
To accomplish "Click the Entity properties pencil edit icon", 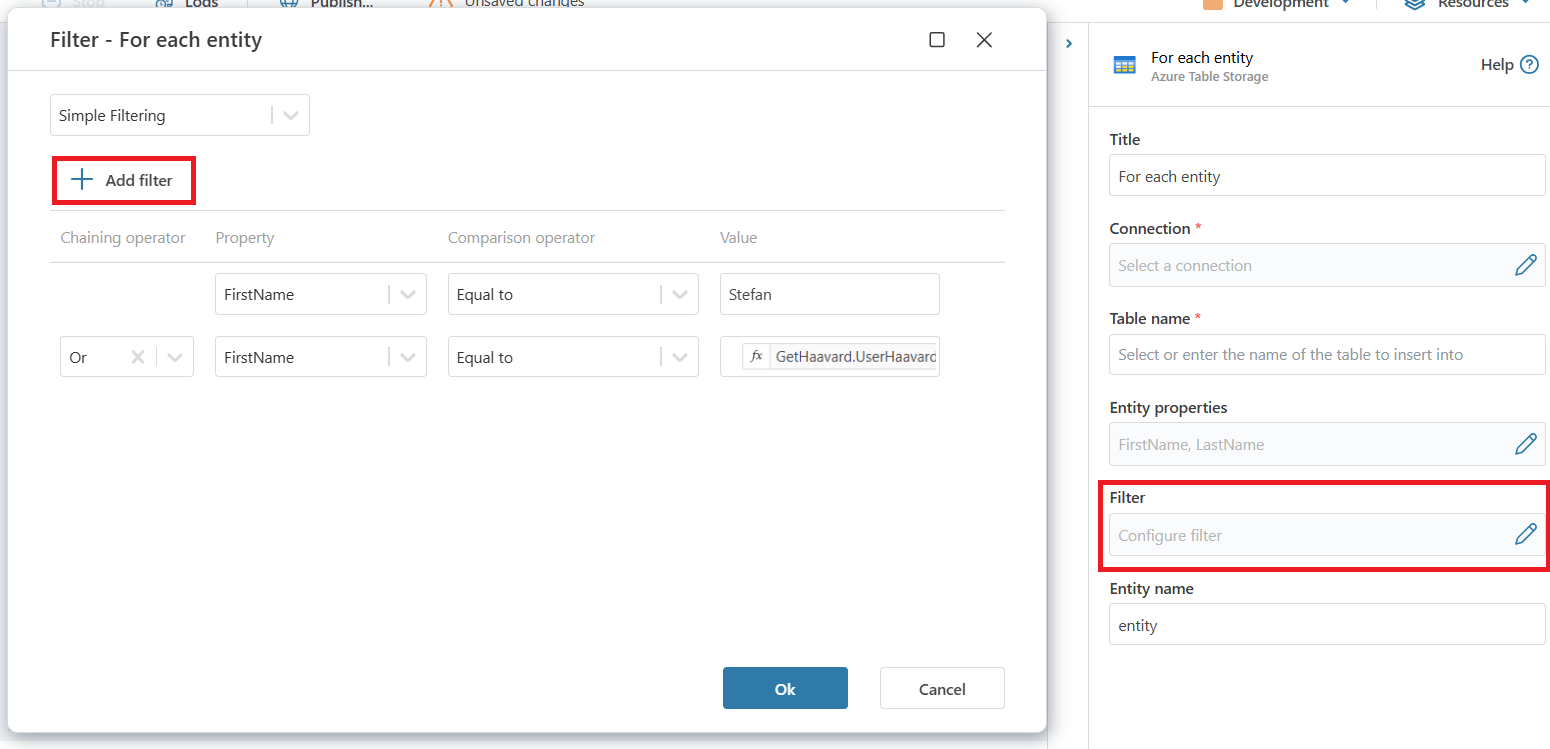I will (x=1525, y=444).
